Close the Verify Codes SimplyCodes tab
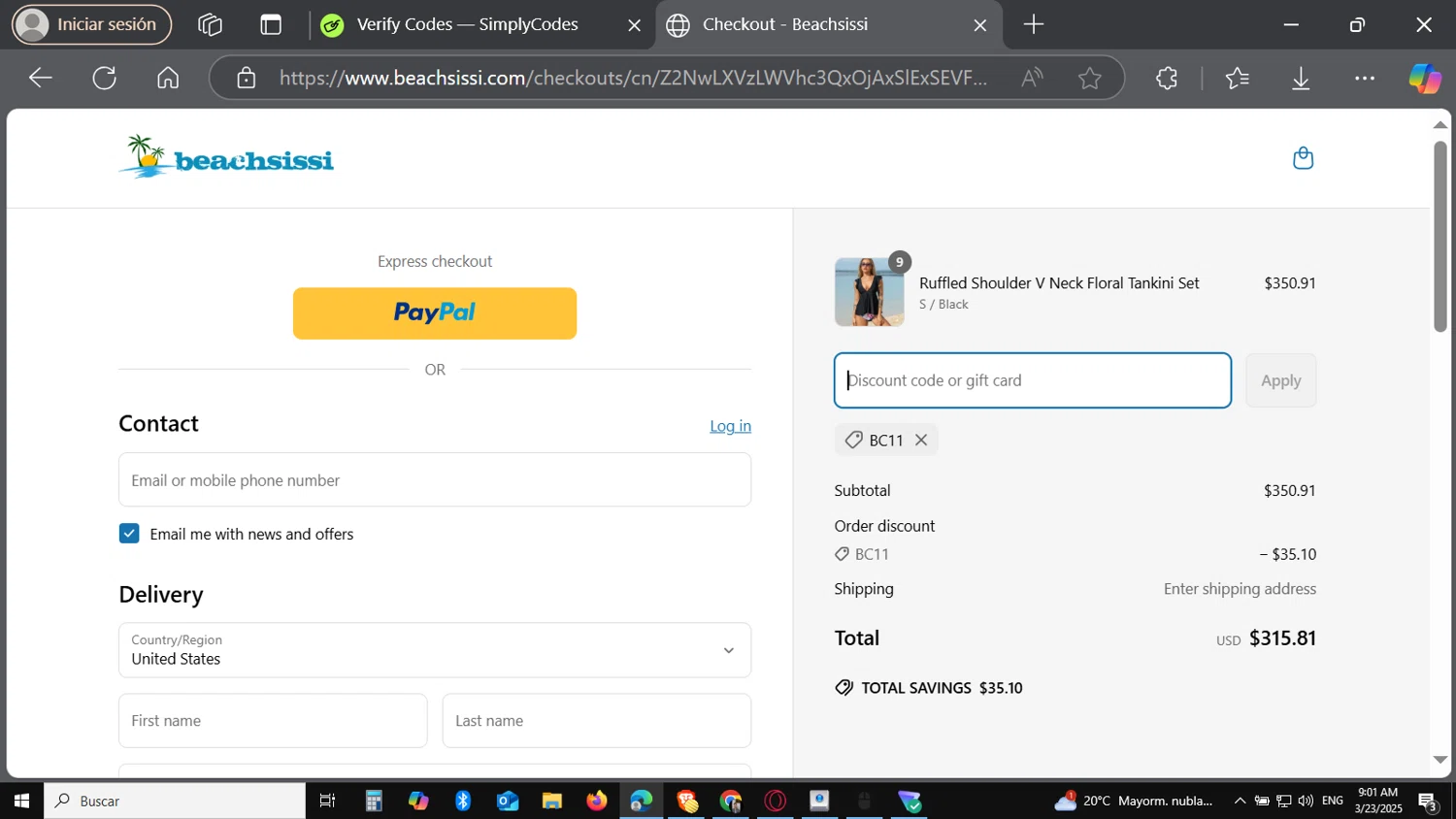Image resolution: width=1456 pixels, height=819 pixels. pos(635,25)
